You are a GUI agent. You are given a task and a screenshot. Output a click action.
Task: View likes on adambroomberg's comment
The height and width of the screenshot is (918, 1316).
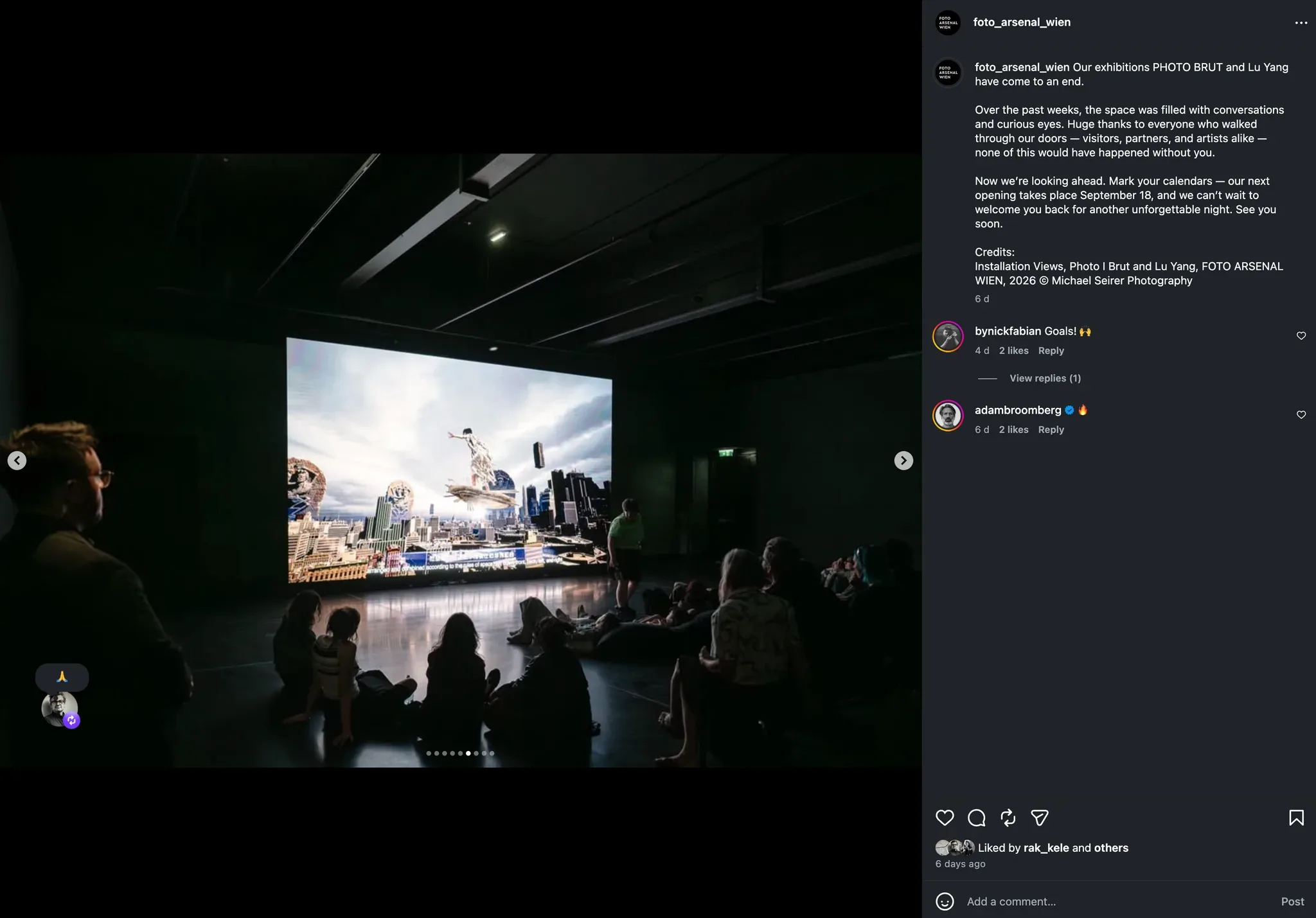tap(1014, 430)
